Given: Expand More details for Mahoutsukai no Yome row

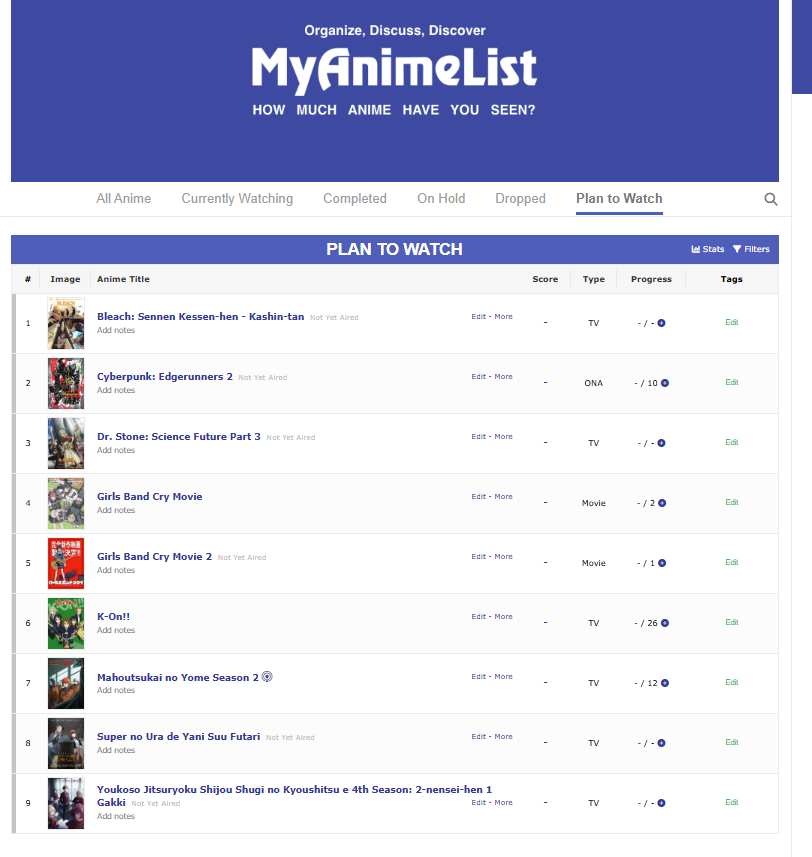Looking at the screenshot, I should coord(503,677).
